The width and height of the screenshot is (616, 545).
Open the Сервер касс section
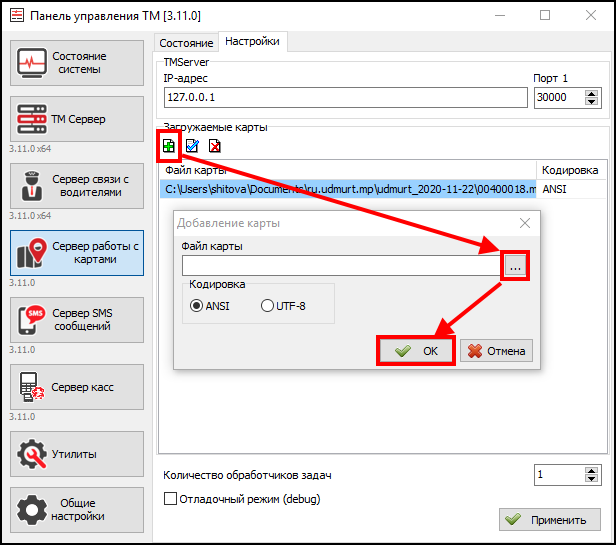[77, 387]
